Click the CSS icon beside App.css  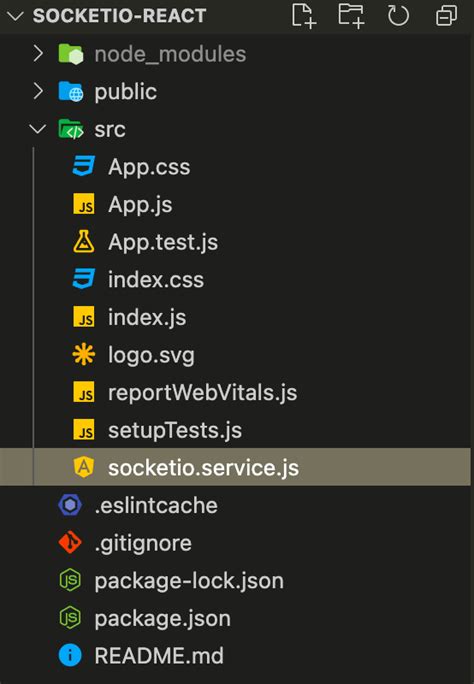(84, 167)
